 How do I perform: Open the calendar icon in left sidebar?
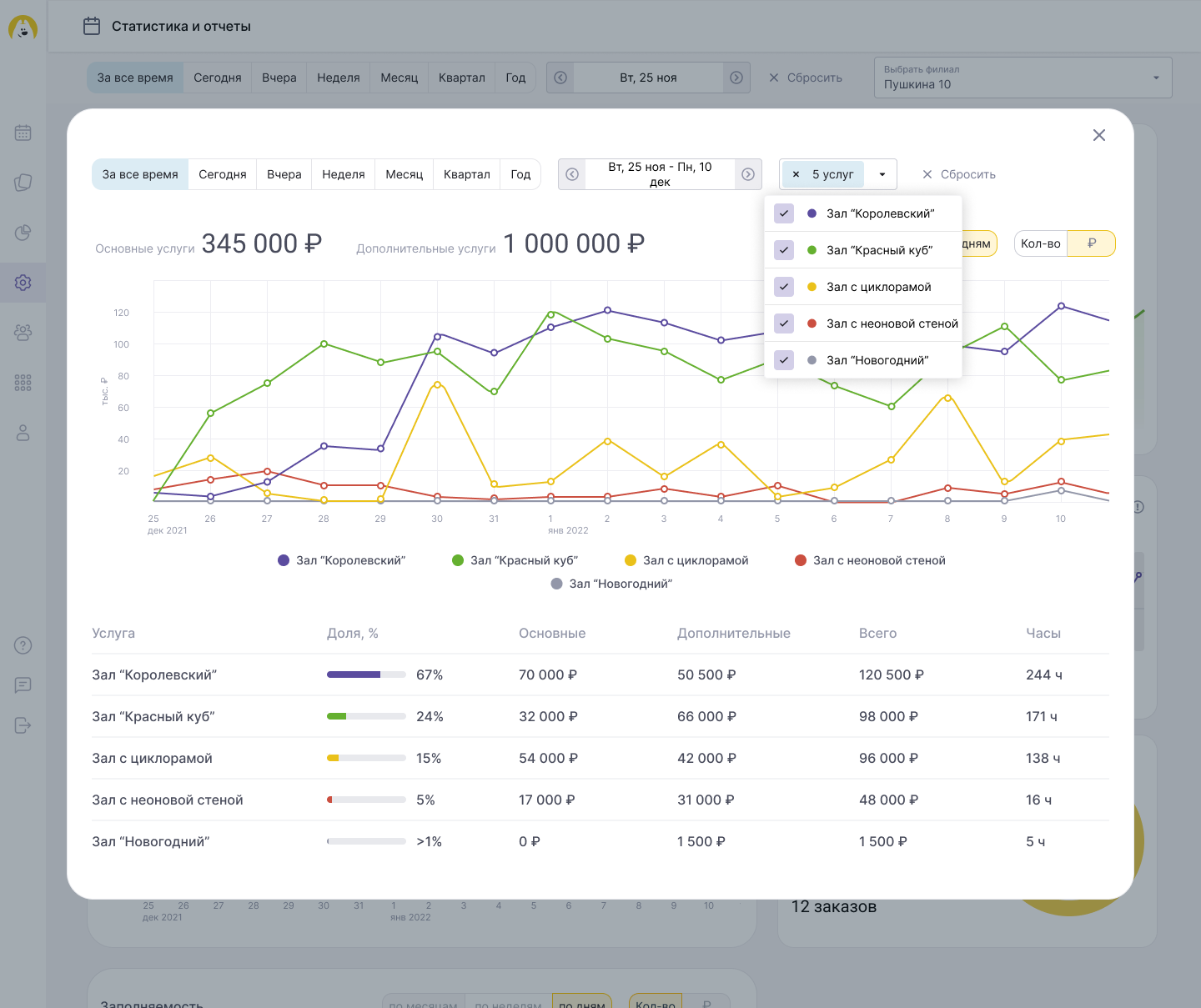[x=23, y=133]
